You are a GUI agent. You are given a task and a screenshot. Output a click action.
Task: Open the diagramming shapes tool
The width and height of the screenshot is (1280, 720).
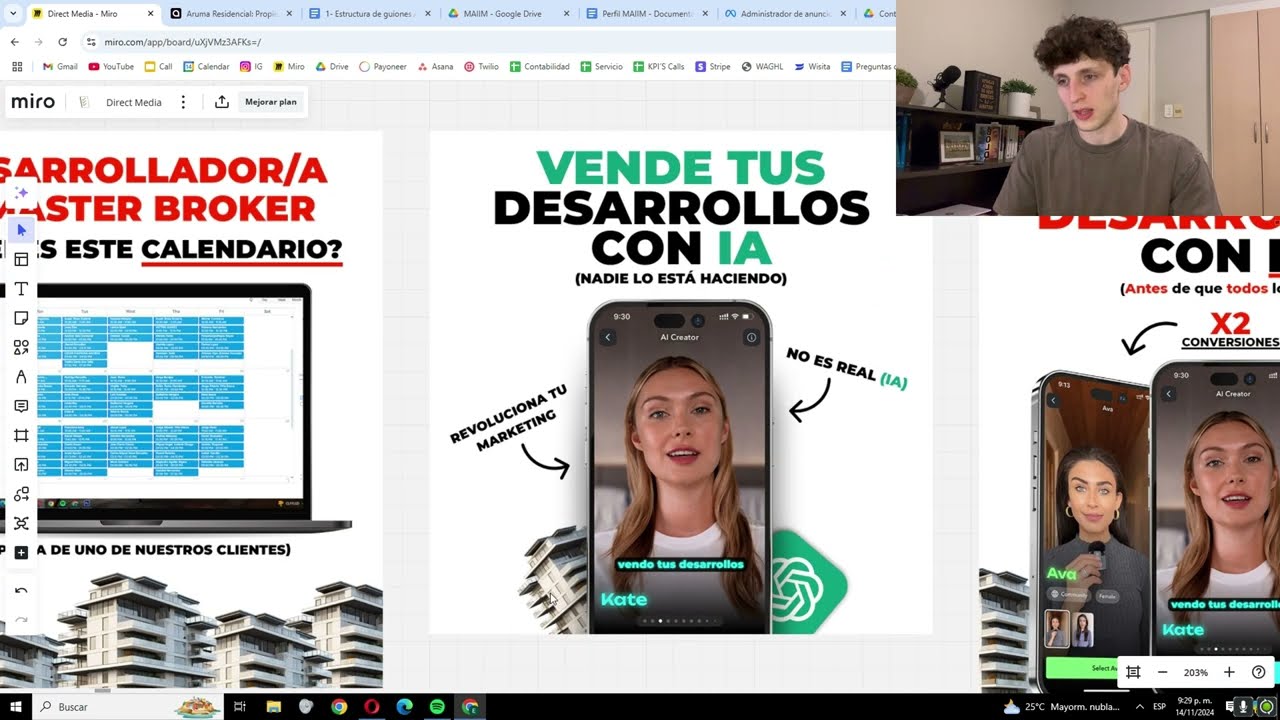pos(21,494)
